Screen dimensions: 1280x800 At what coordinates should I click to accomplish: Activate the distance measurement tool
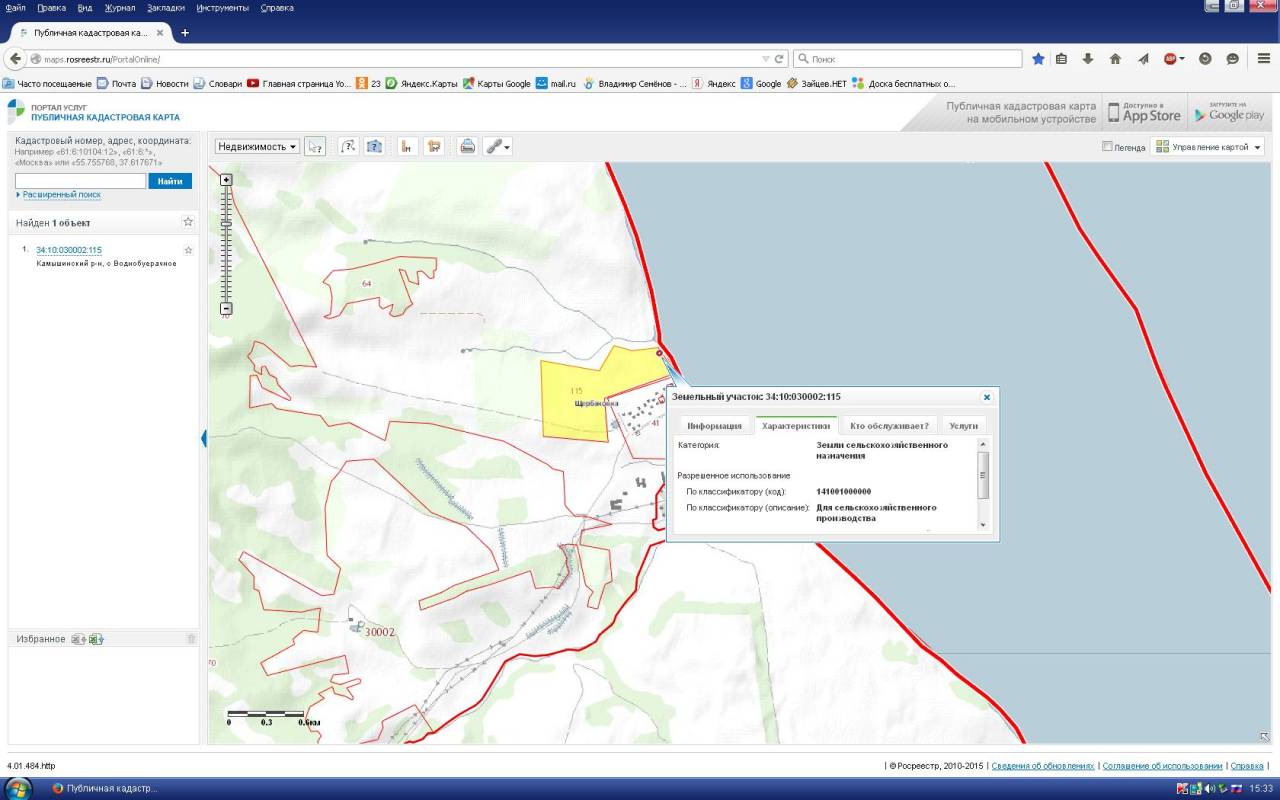tap(348, 146)
